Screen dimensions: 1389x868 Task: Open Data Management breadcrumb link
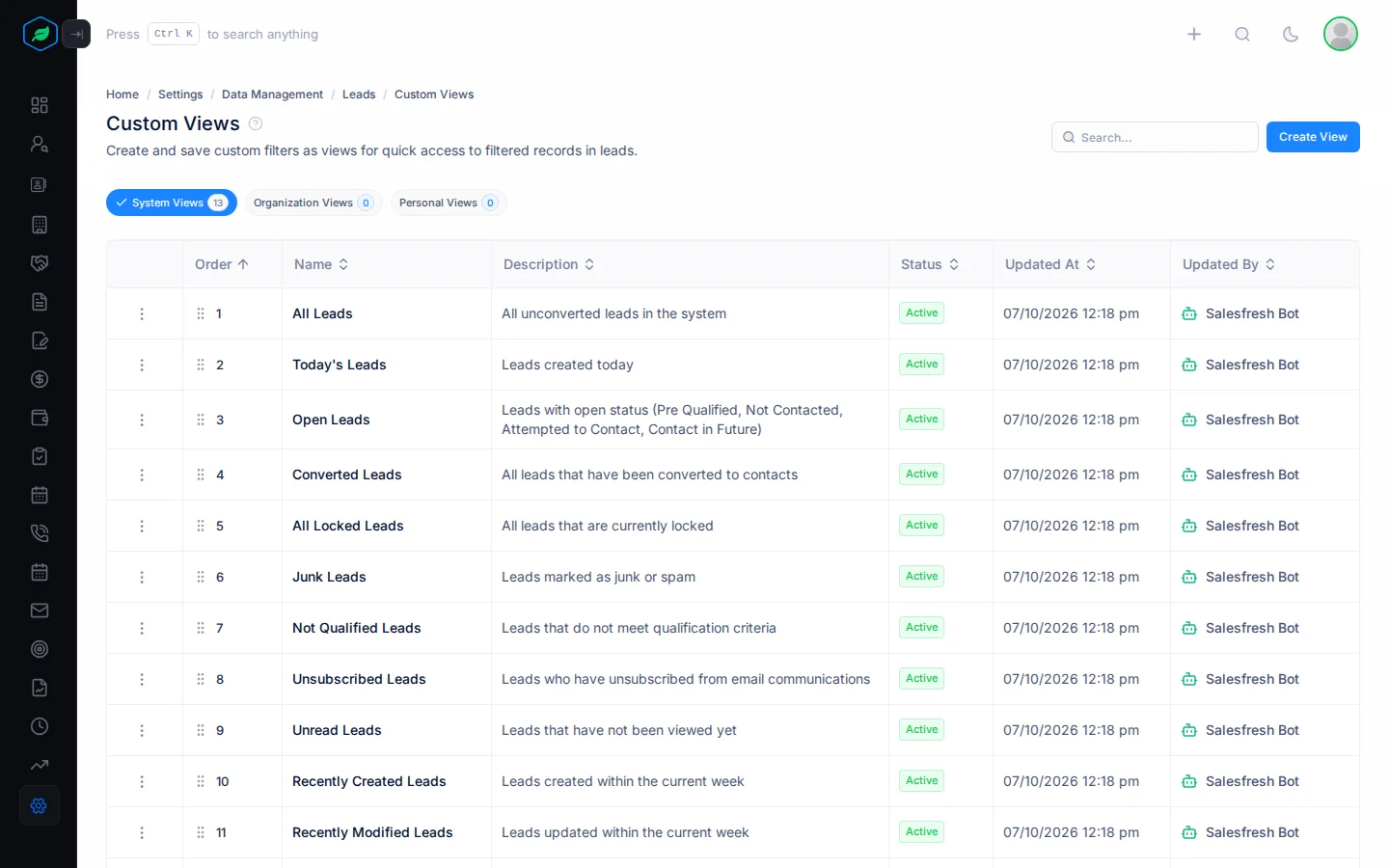pos(272,95)
